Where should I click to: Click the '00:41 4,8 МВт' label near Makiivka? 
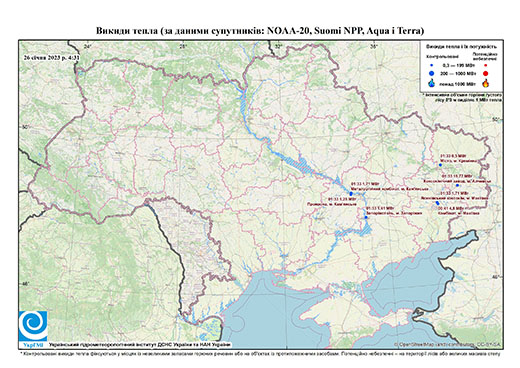pos(450,208)
